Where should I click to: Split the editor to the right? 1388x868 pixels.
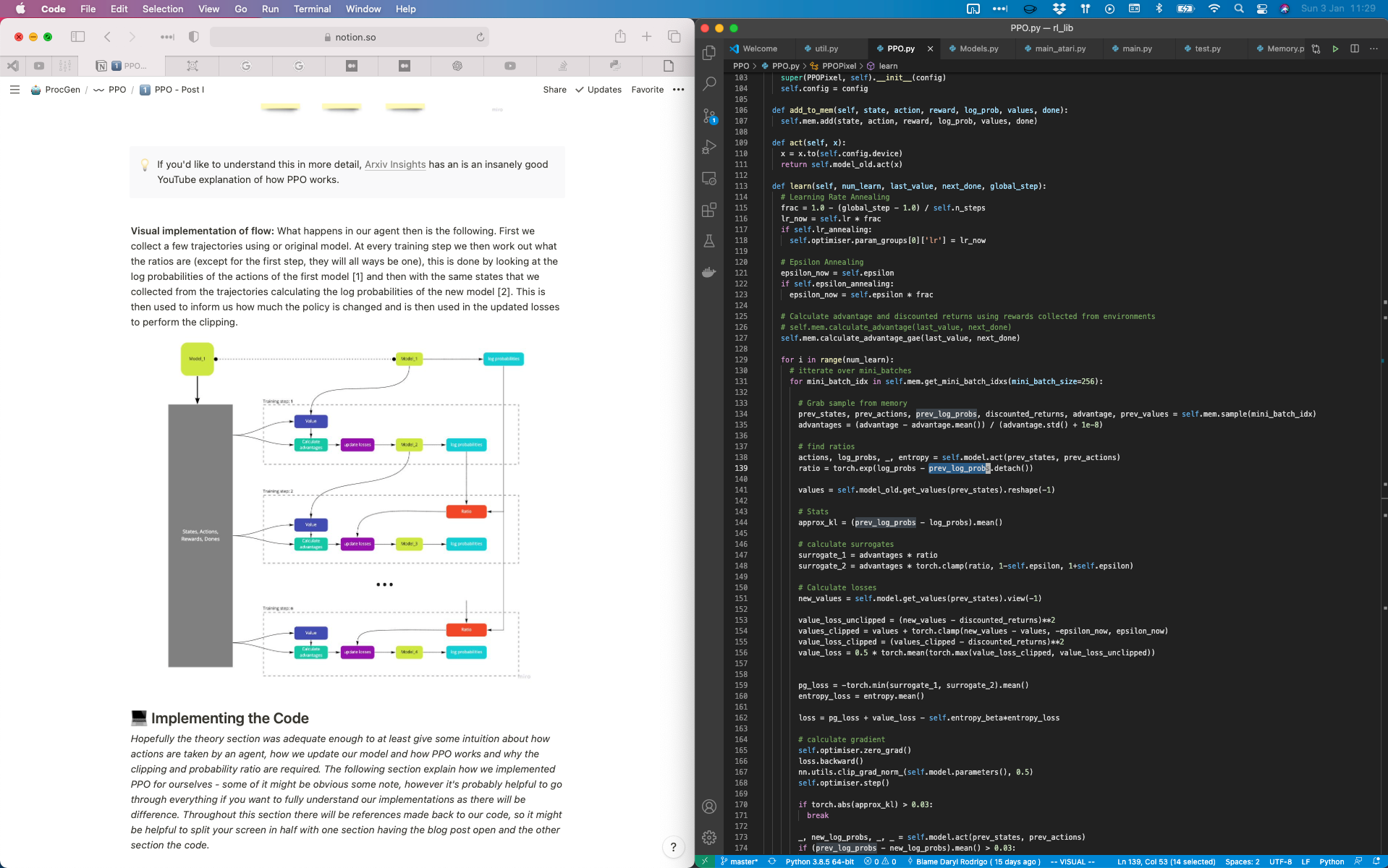1355,48
